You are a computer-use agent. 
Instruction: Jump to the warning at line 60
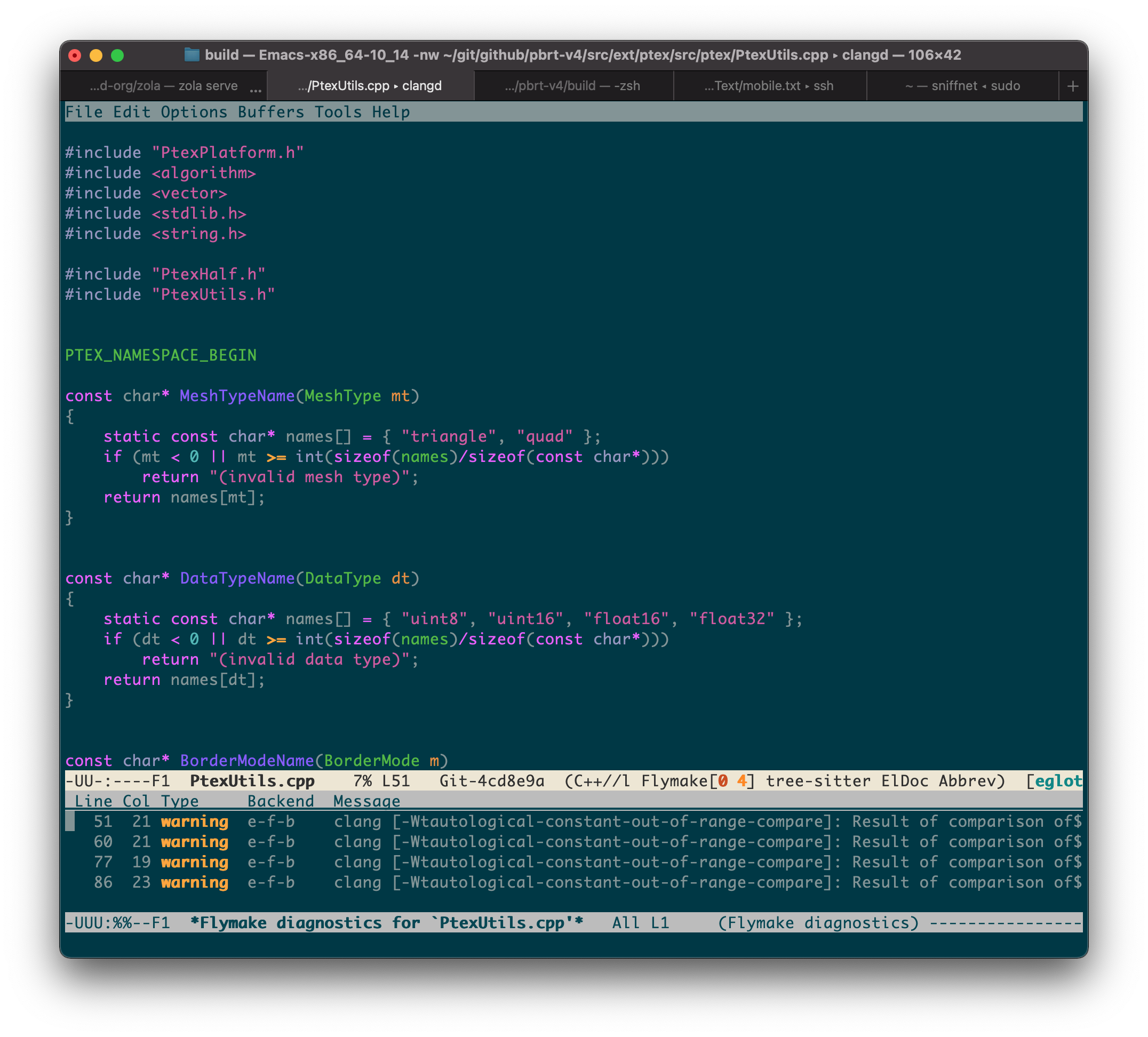(x=573, y=842)
